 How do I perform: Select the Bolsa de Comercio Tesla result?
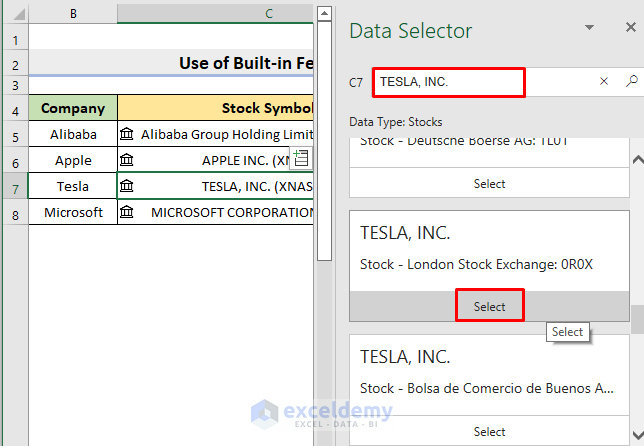489,431
